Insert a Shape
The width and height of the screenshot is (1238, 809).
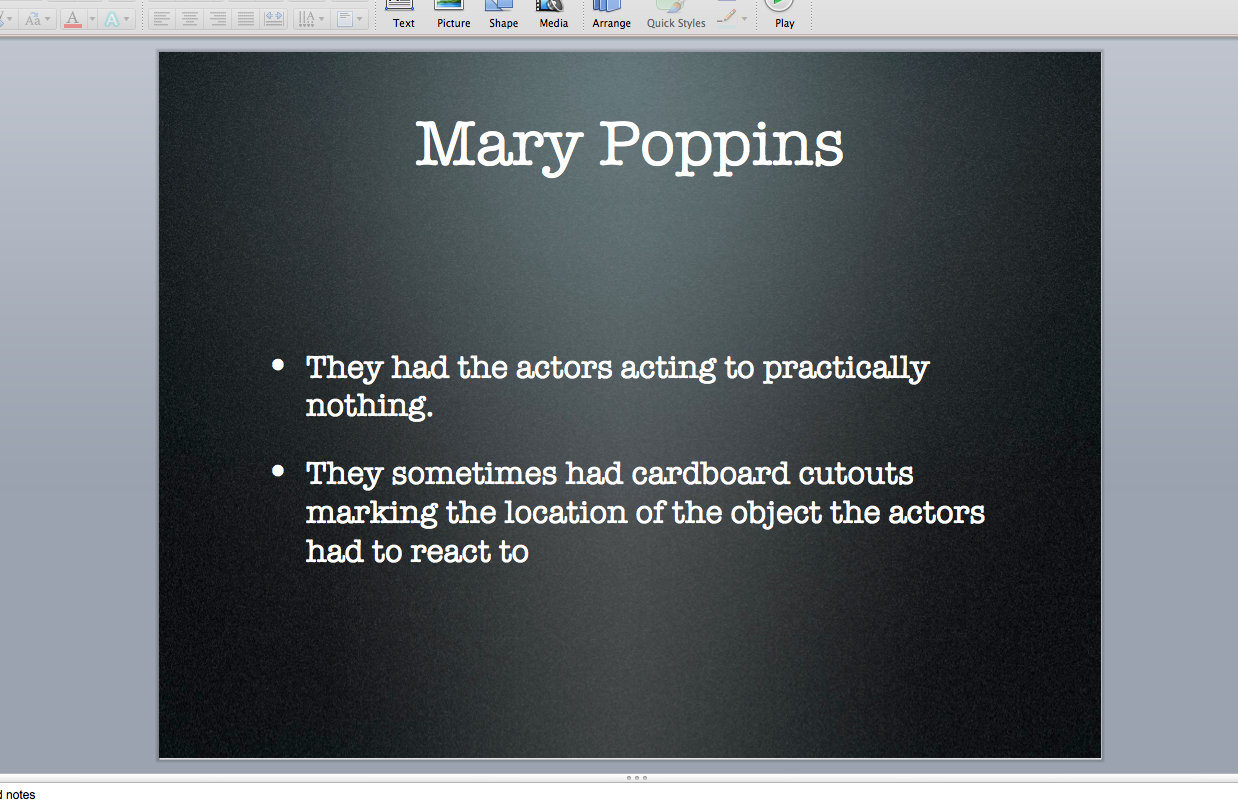pyautogui.click(x=503, y=15)
